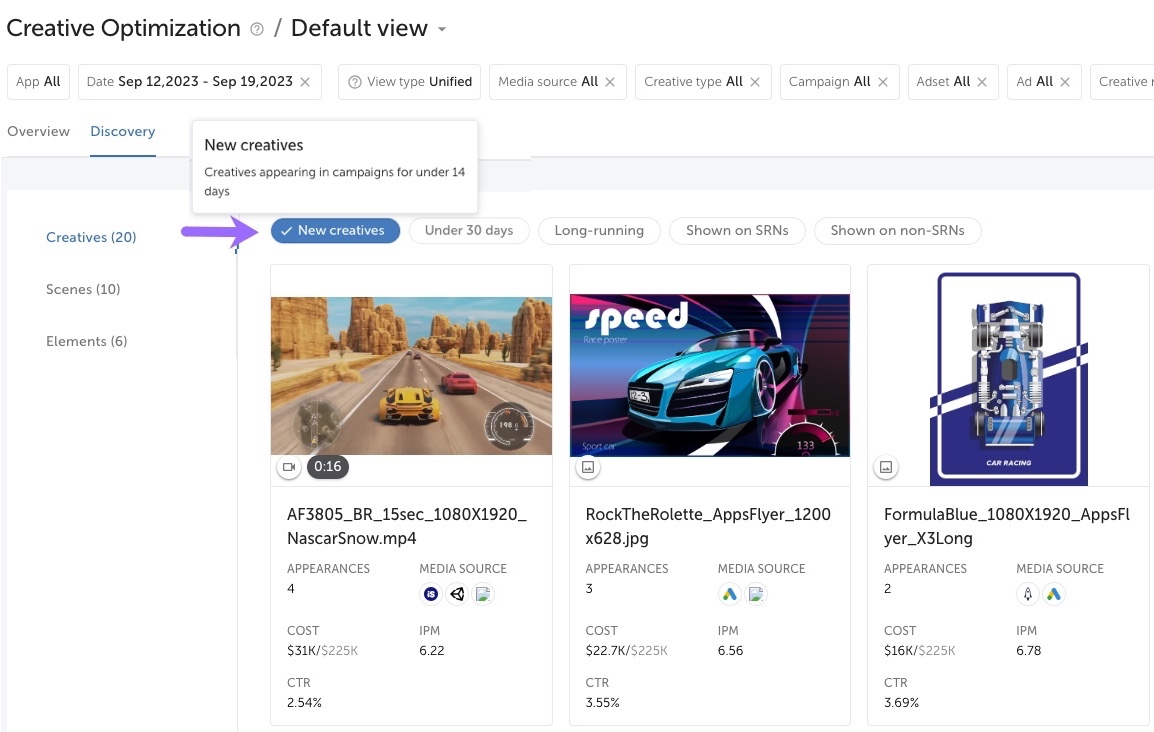Open the FormulaBlue_1080X1920 creative title
The image size is (1154, 732).
coord(1007,526)
